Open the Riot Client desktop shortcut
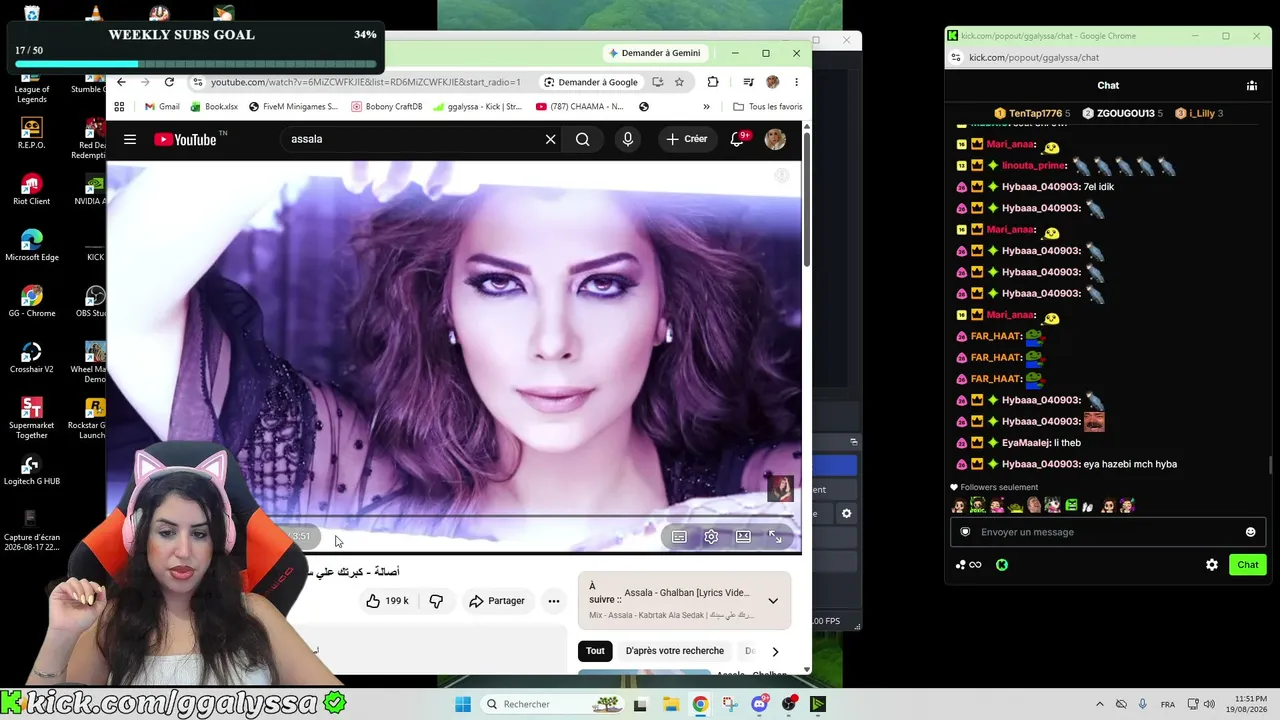 (31, 189)
